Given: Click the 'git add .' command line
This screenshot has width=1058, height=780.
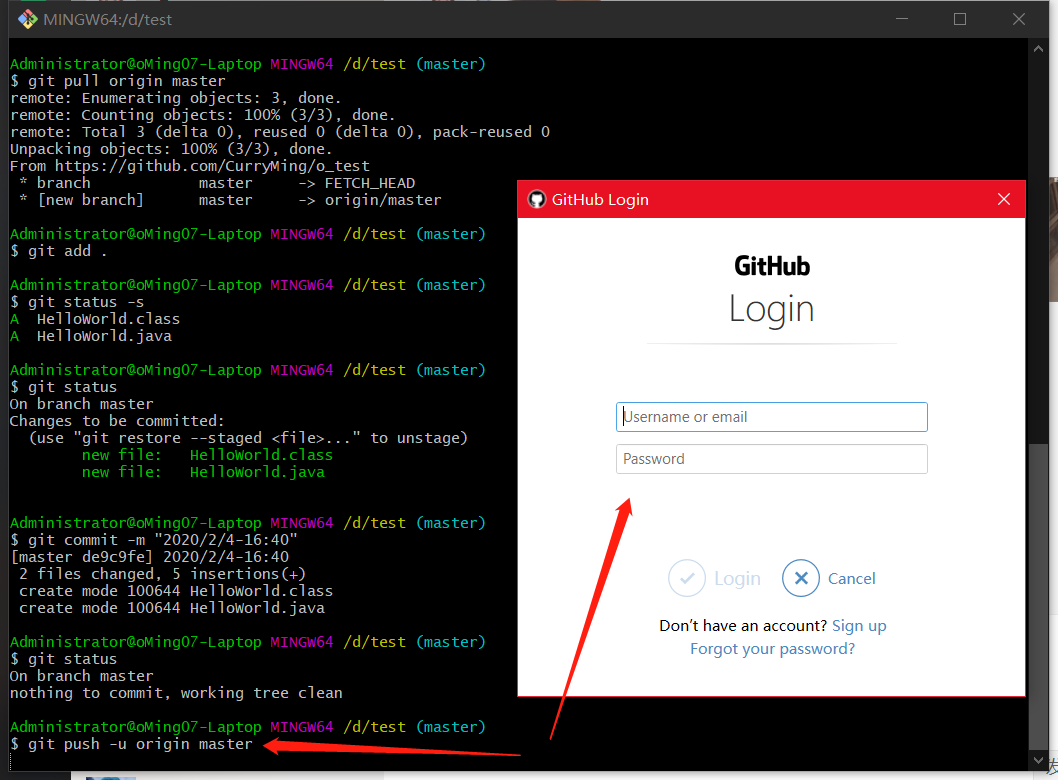Looking at the screenshot, I should coord(59,251).
